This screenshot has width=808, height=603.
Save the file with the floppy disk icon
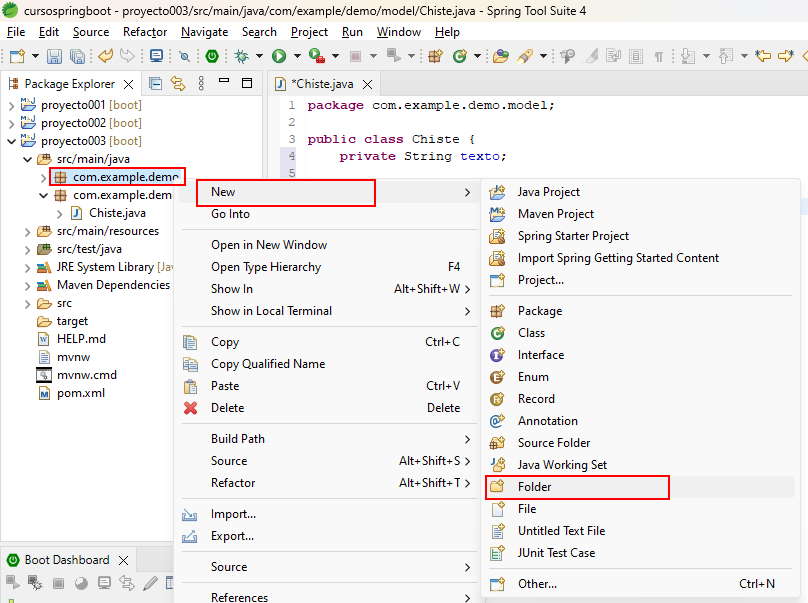pyautogui.click(x=54, y=56)
